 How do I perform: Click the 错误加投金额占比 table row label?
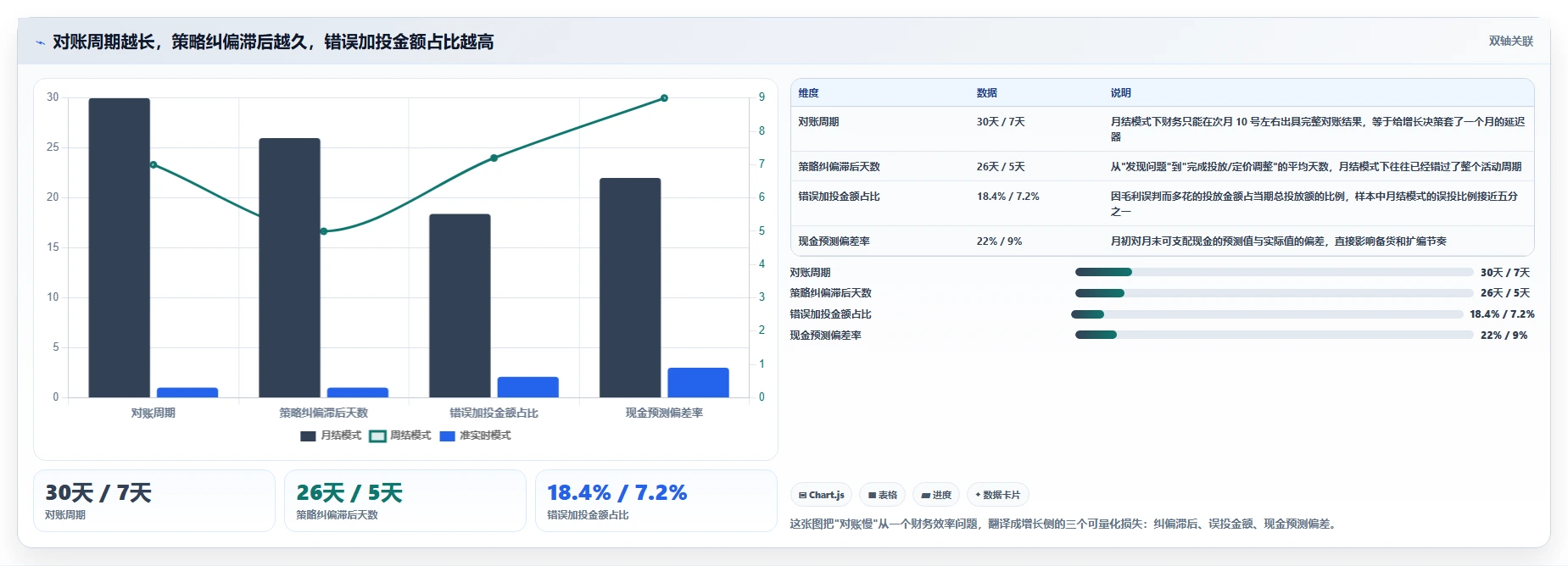tap(839, 197)
